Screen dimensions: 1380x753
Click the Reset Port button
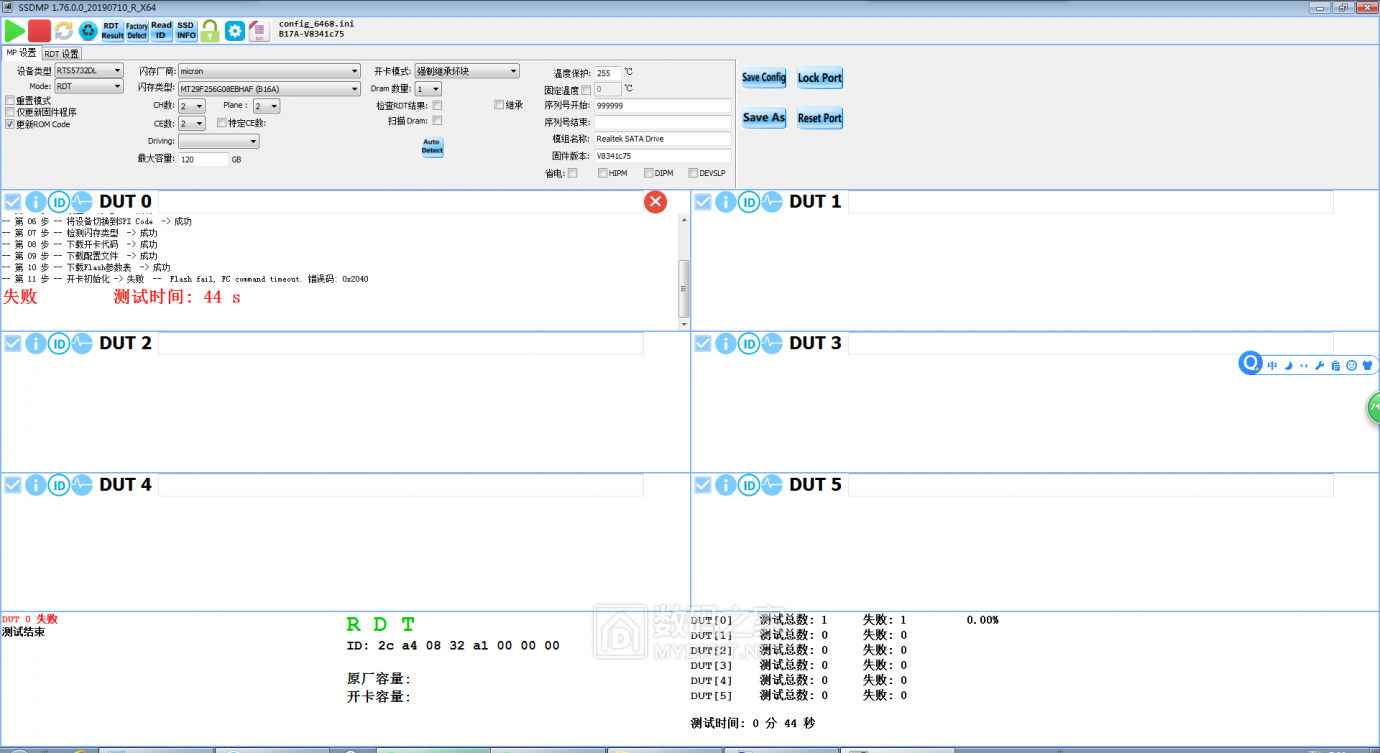(x=820, y=118)
